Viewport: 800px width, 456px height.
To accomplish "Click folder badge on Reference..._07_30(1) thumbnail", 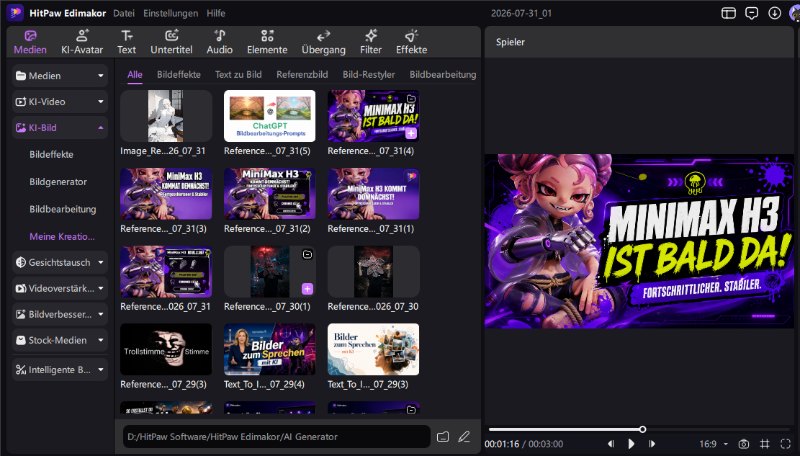I will pyautogui.click(x=307, y=254).
